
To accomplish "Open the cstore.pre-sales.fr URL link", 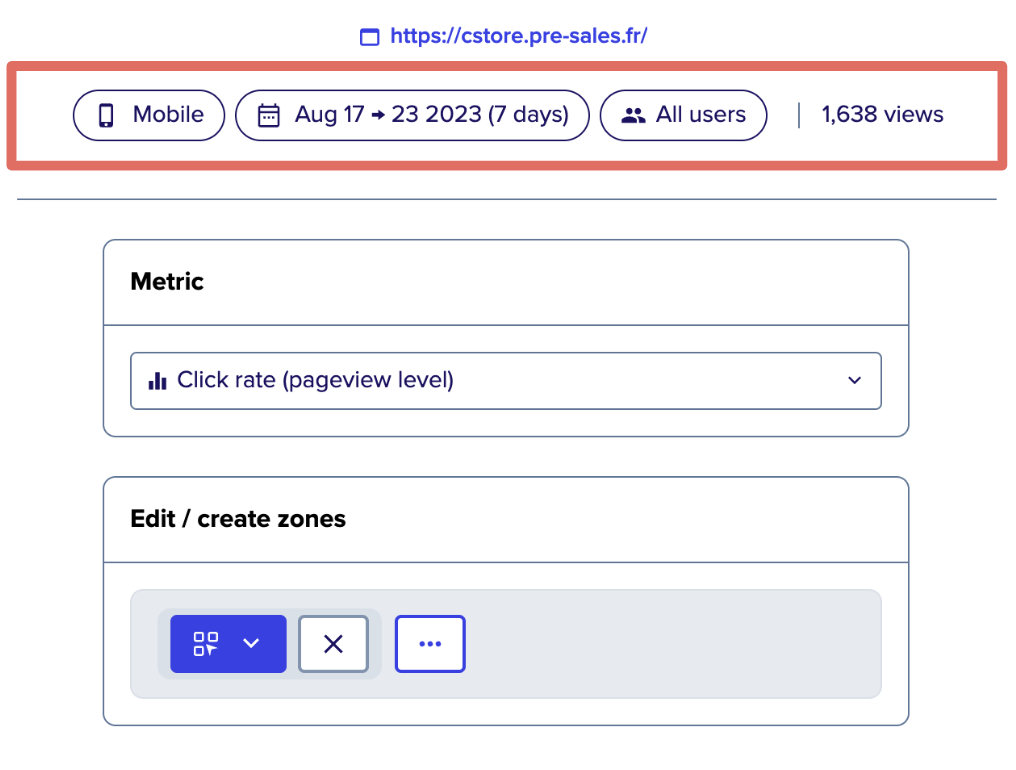I will point(518,36).
